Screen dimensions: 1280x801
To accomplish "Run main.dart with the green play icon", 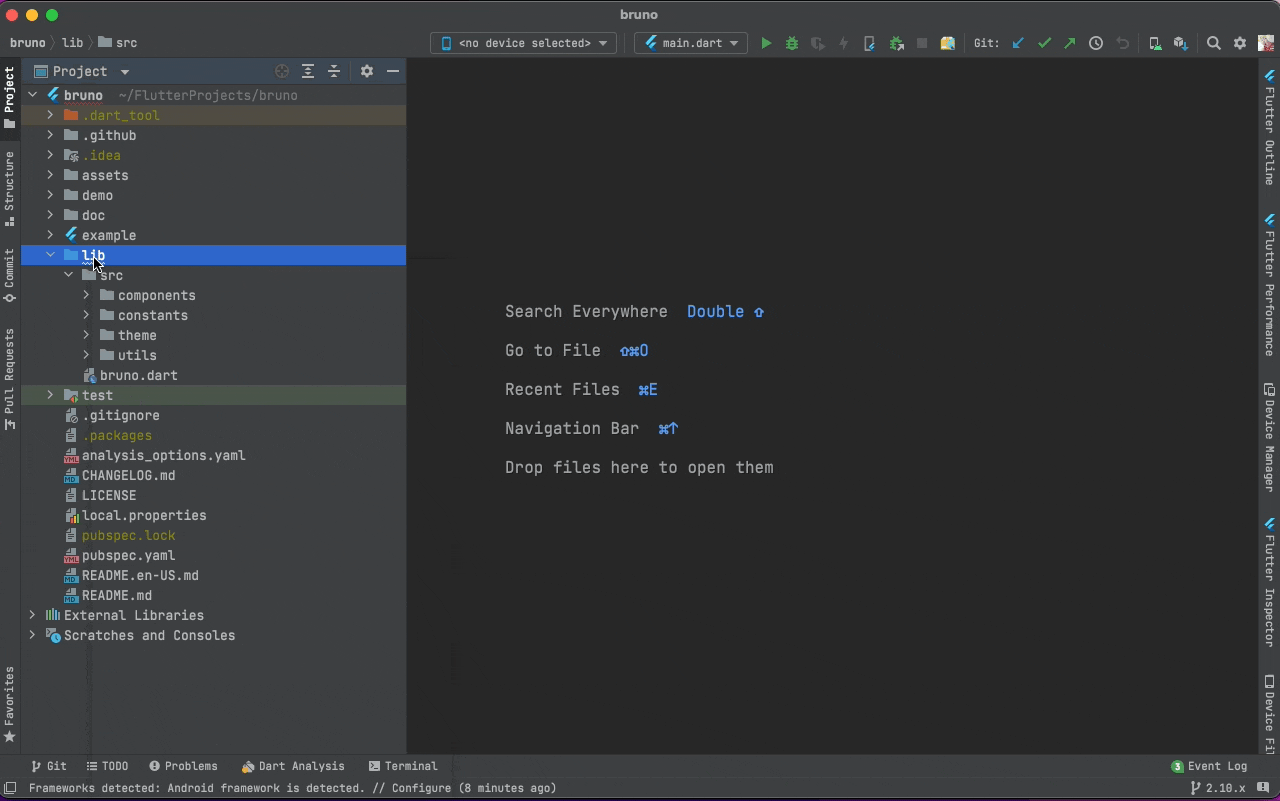I will [x=766, y=43].
